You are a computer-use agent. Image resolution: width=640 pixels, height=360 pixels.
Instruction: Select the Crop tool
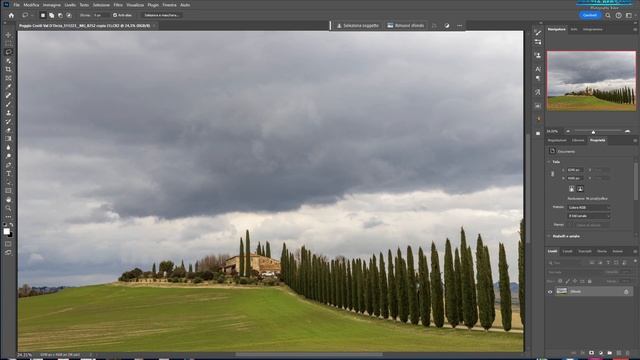coord(8,69)
